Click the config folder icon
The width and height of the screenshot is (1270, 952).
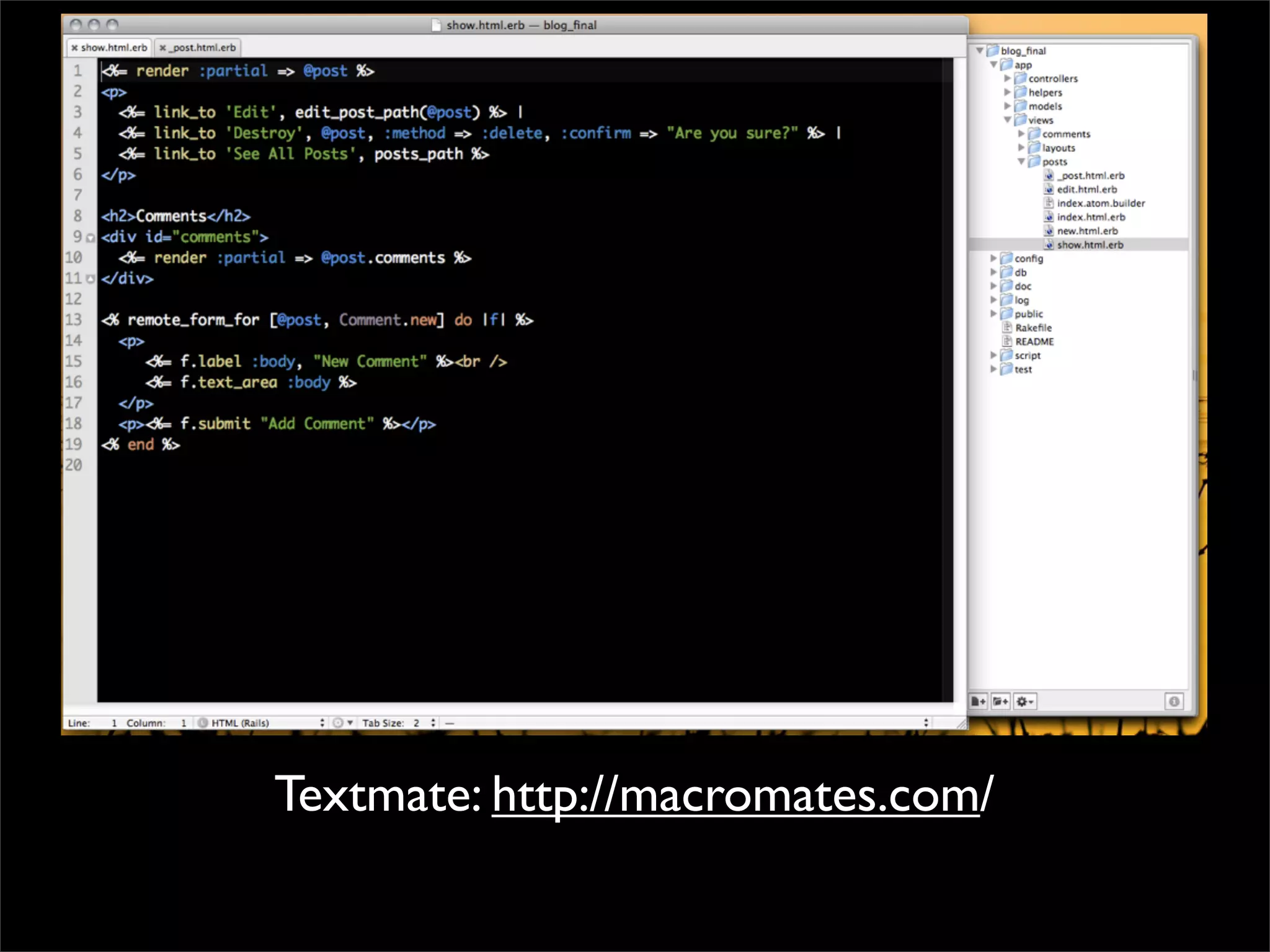coord(1007,258)
